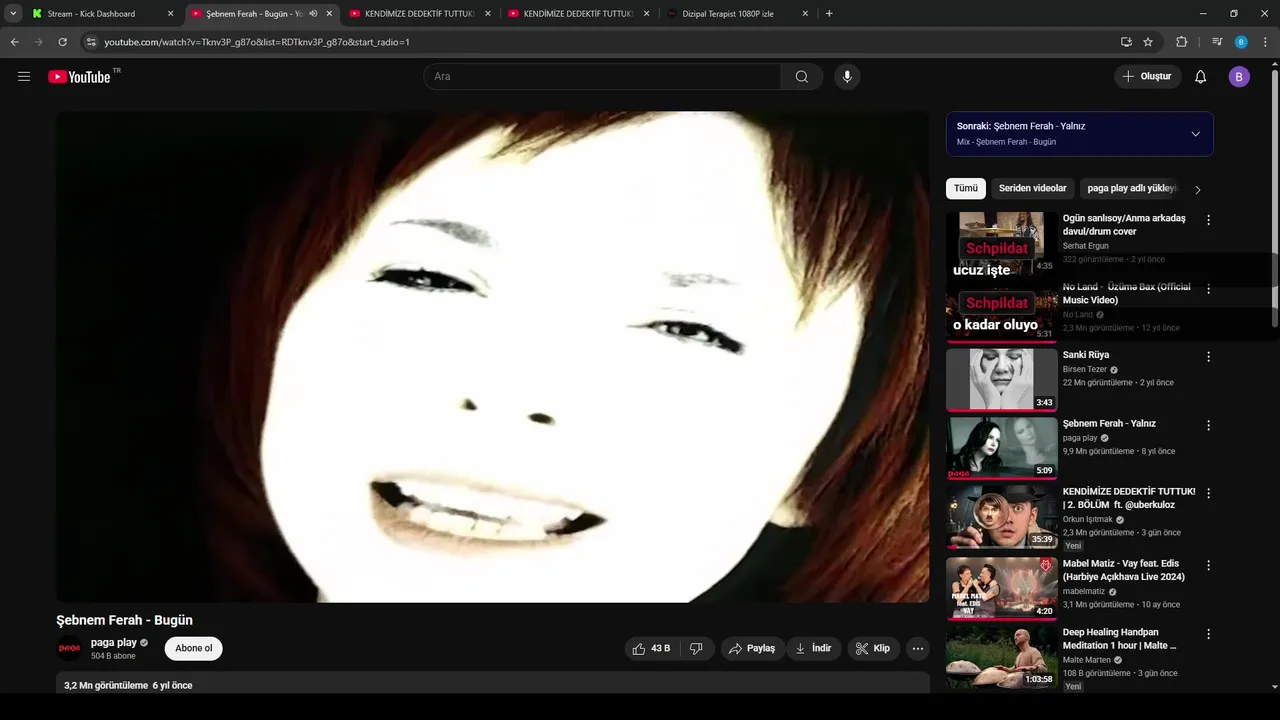The image size is (1280, 720).
Task: Switch to third tab KENDİMİZE DEDEKTİF TUTTUK
Action: [x=420, y=14]
